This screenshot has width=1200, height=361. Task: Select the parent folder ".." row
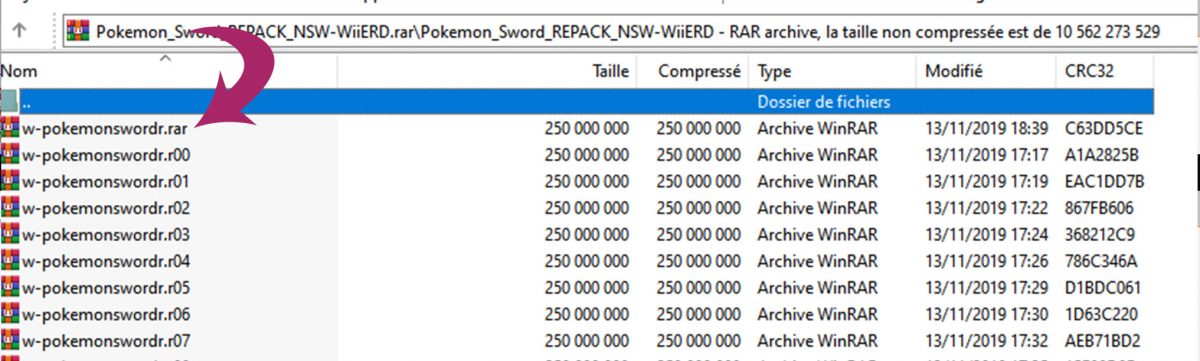point(577,102)
